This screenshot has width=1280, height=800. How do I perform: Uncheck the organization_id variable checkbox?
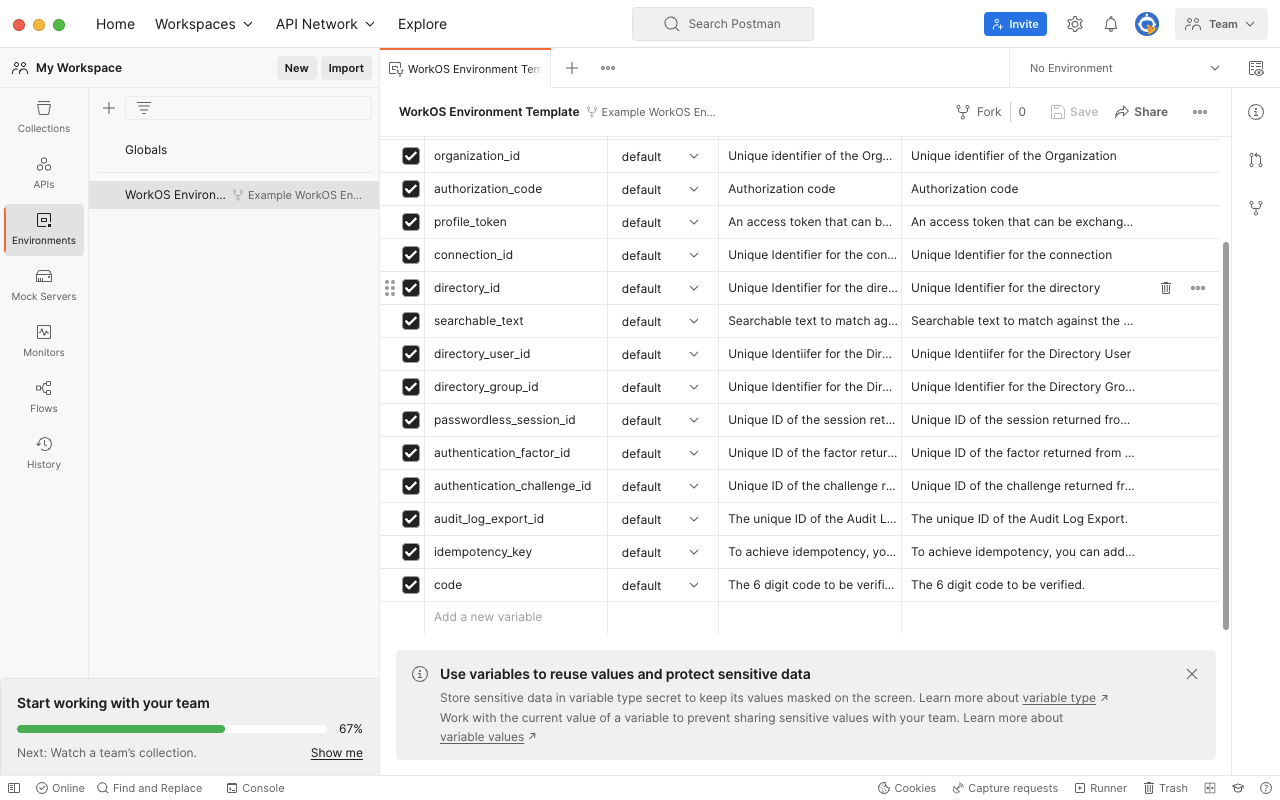coord(411,156)
